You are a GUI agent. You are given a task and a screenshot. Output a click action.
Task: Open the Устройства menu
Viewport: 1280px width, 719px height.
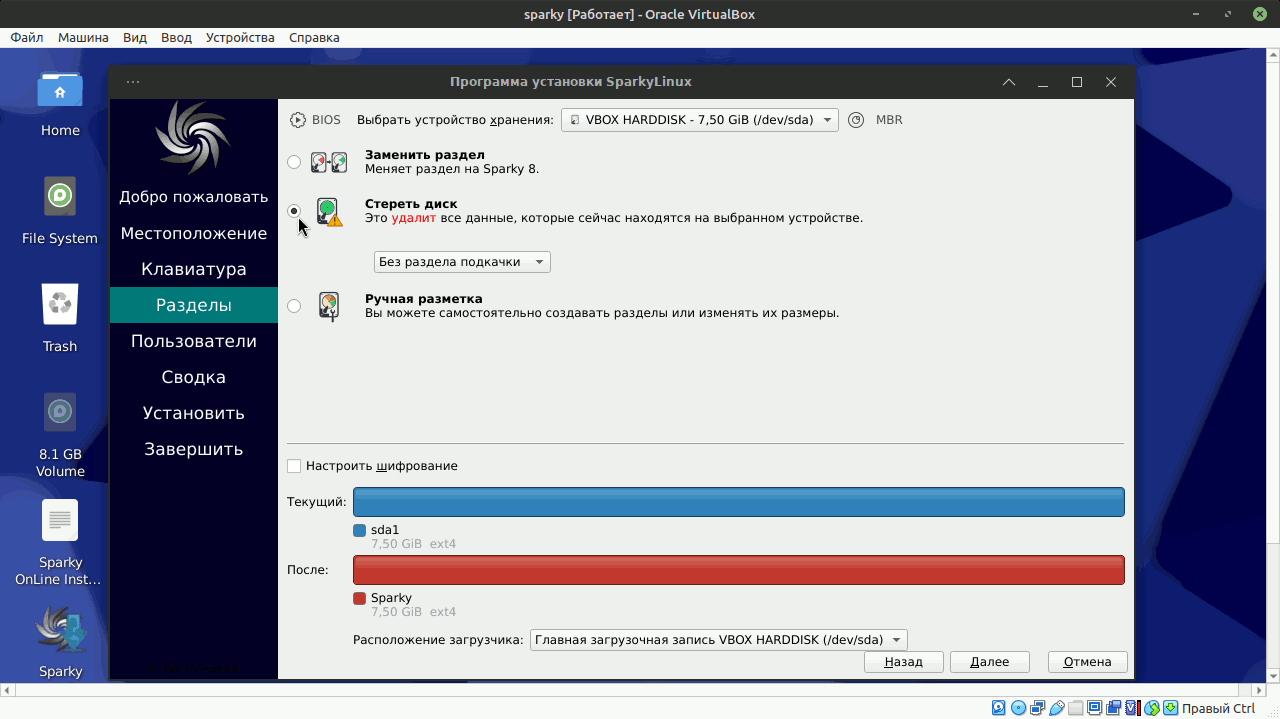240,38
